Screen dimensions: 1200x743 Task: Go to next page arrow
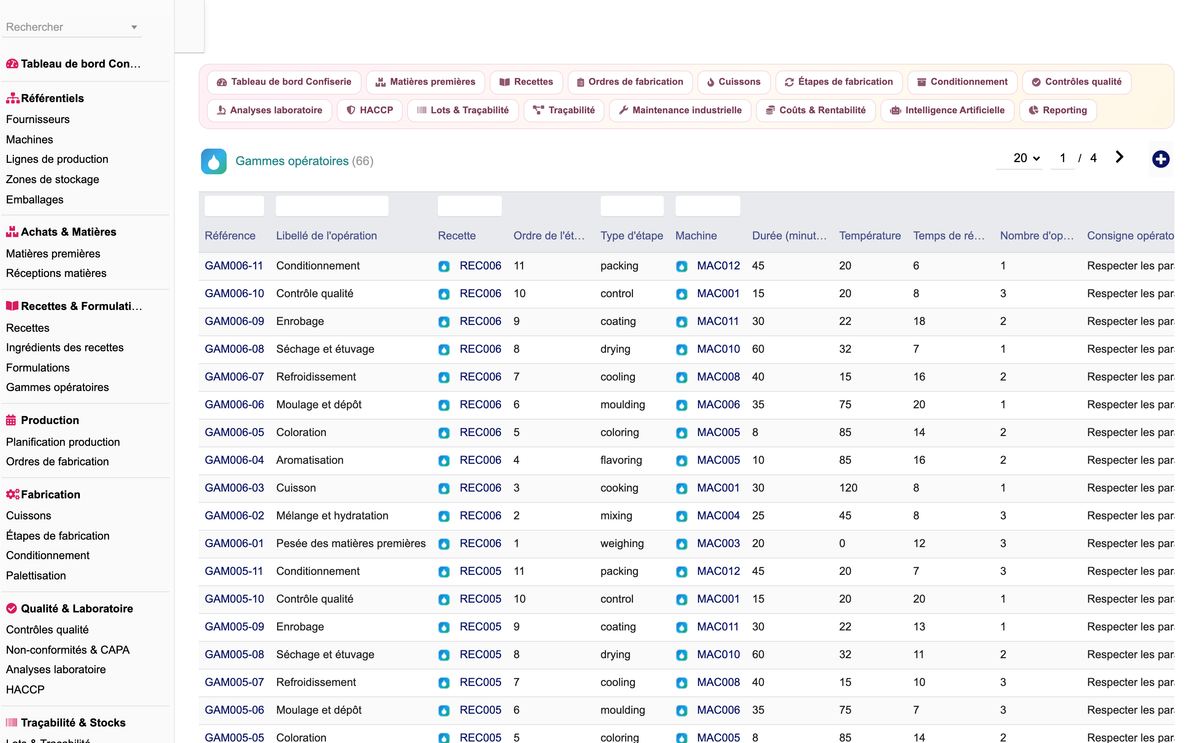(x=1119, y=157)
